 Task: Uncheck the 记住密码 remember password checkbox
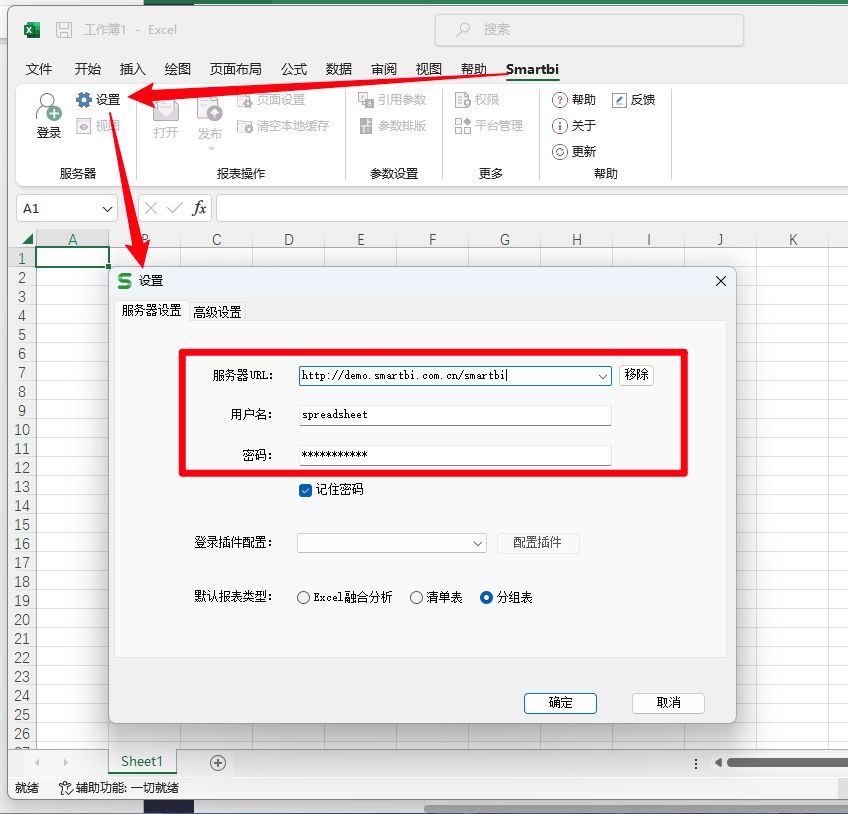[305, 490]
